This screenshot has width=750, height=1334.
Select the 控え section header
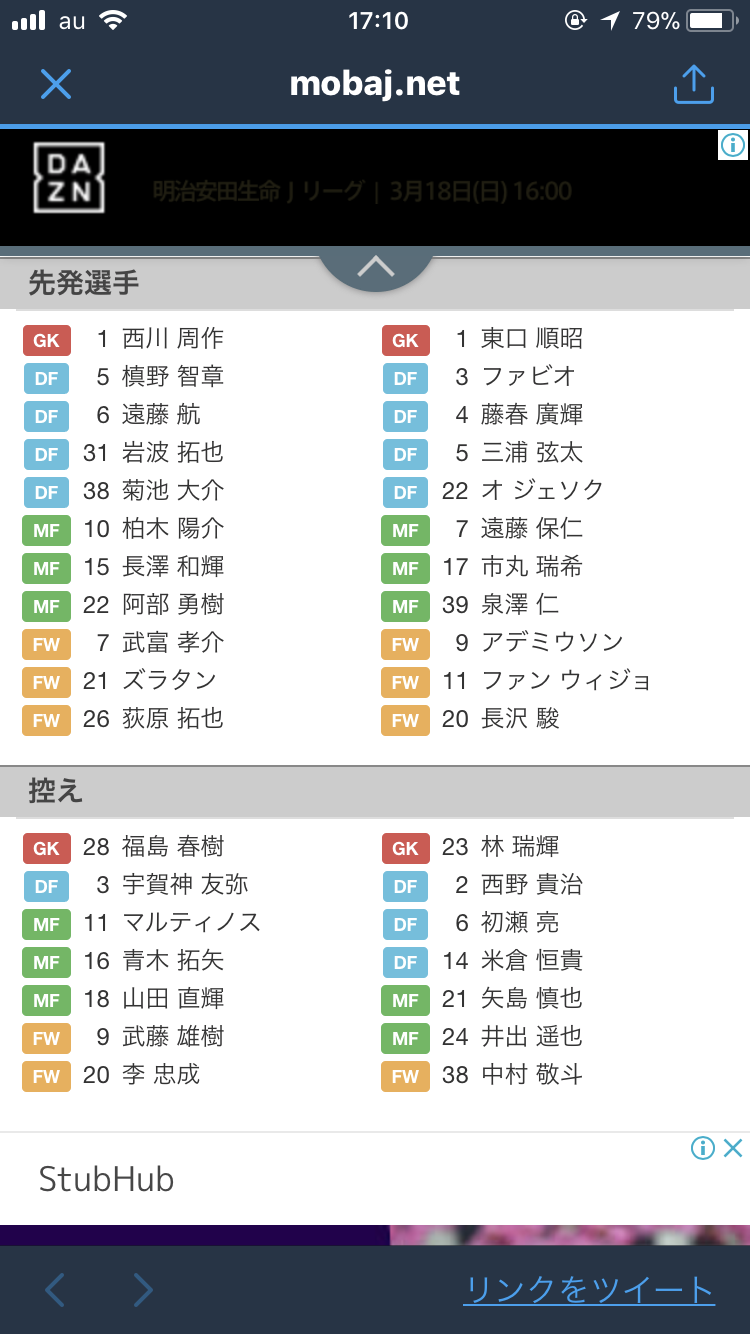tap(56, 791)
